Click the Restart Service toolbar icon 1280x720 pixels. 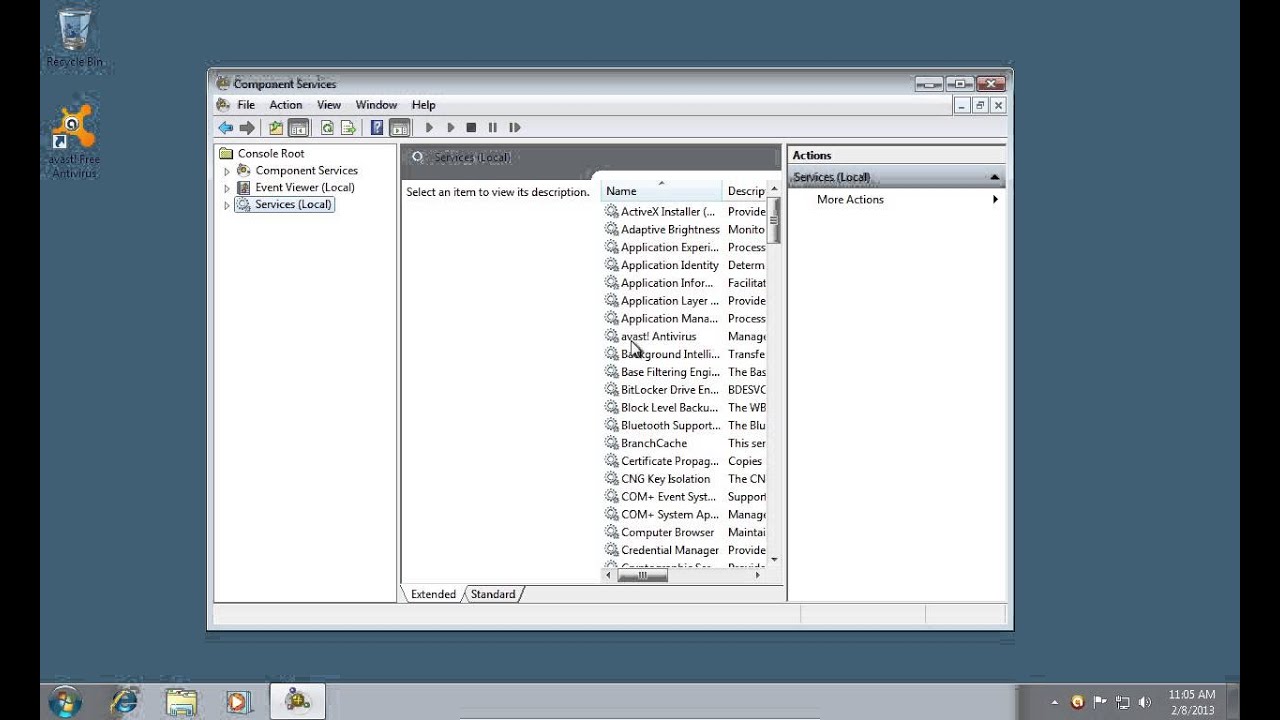click(x=515, y=128)
